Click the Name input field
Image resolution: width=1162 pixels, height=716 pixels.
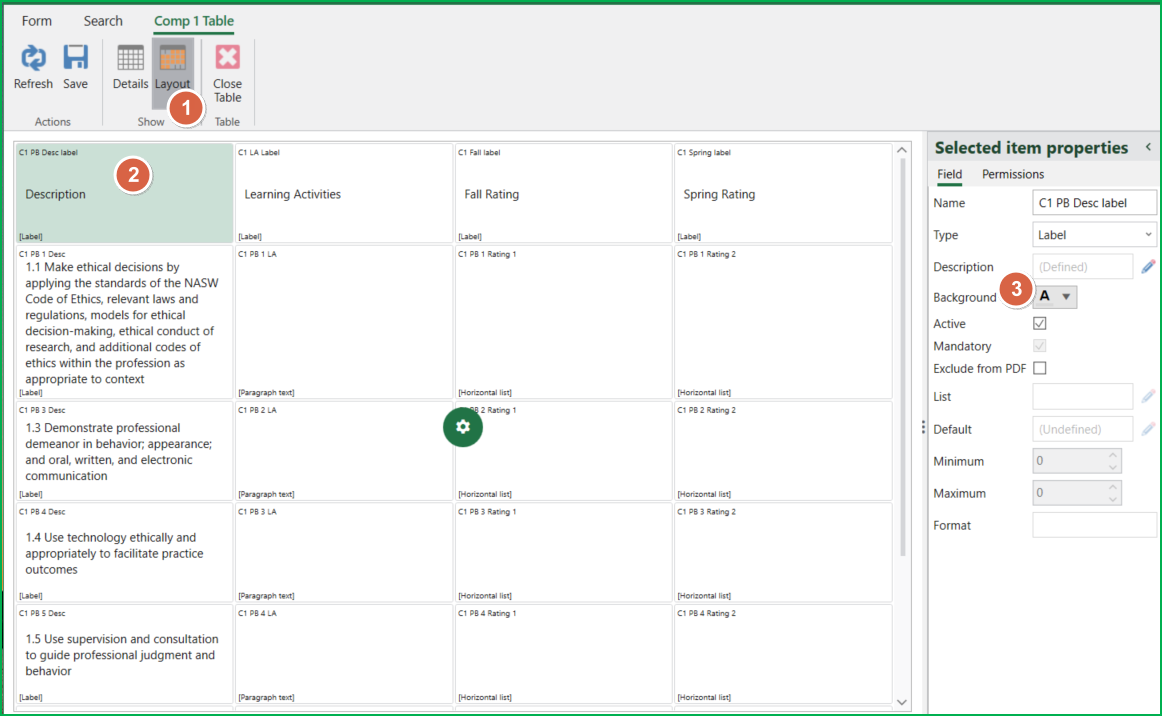1095,202
